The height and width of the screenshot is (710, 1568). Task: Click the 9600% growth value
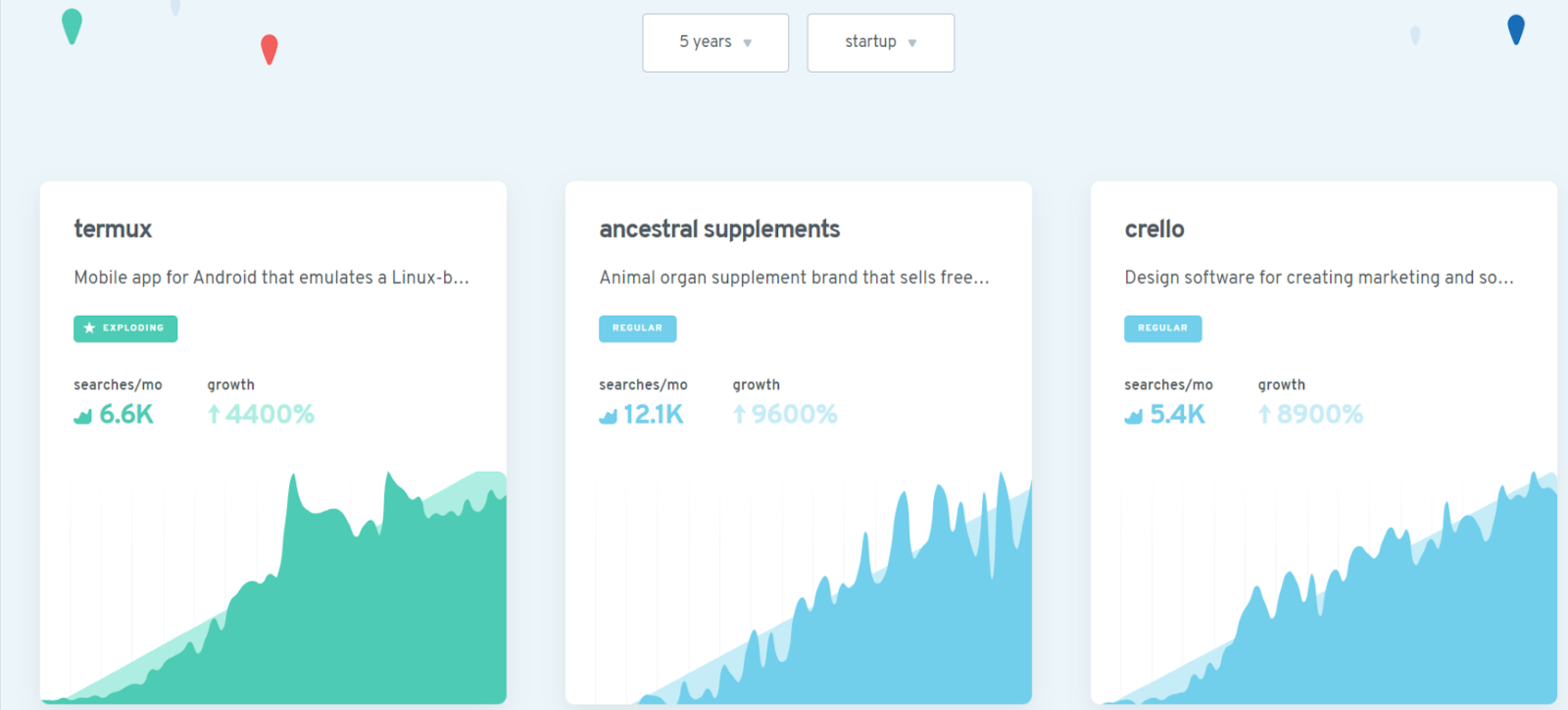pos(795,415)
